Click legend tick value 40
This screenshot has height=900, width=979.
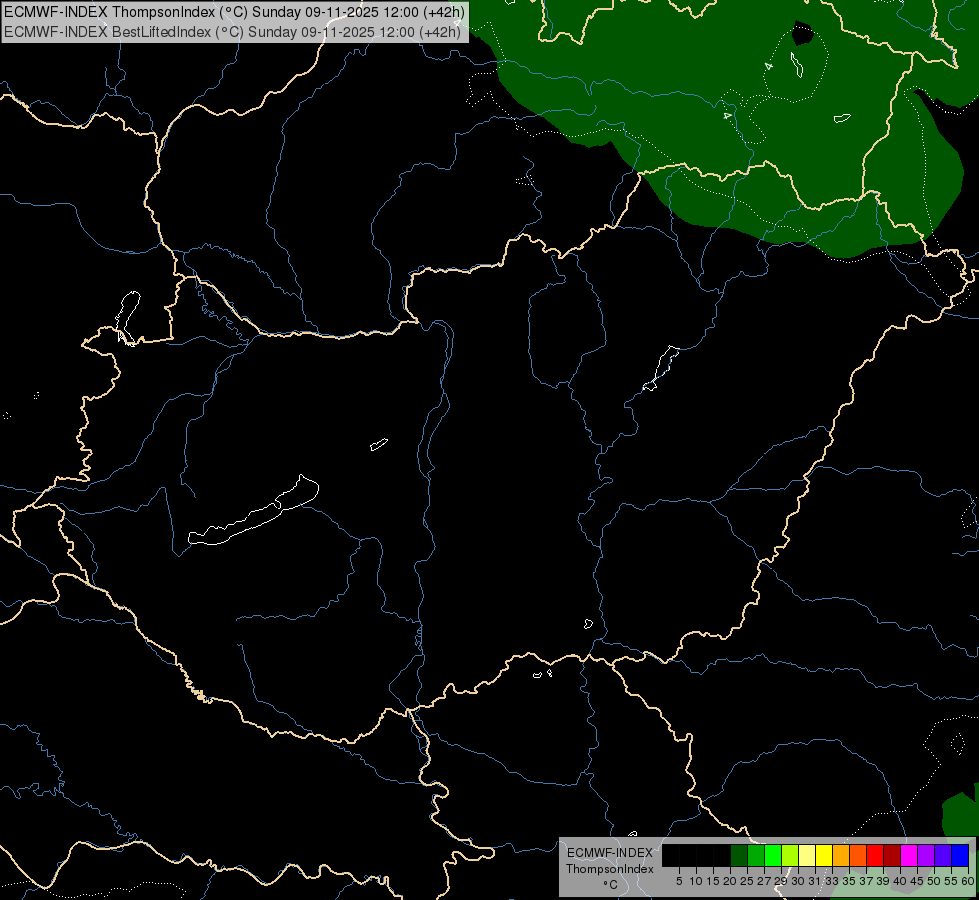[900, 881]
